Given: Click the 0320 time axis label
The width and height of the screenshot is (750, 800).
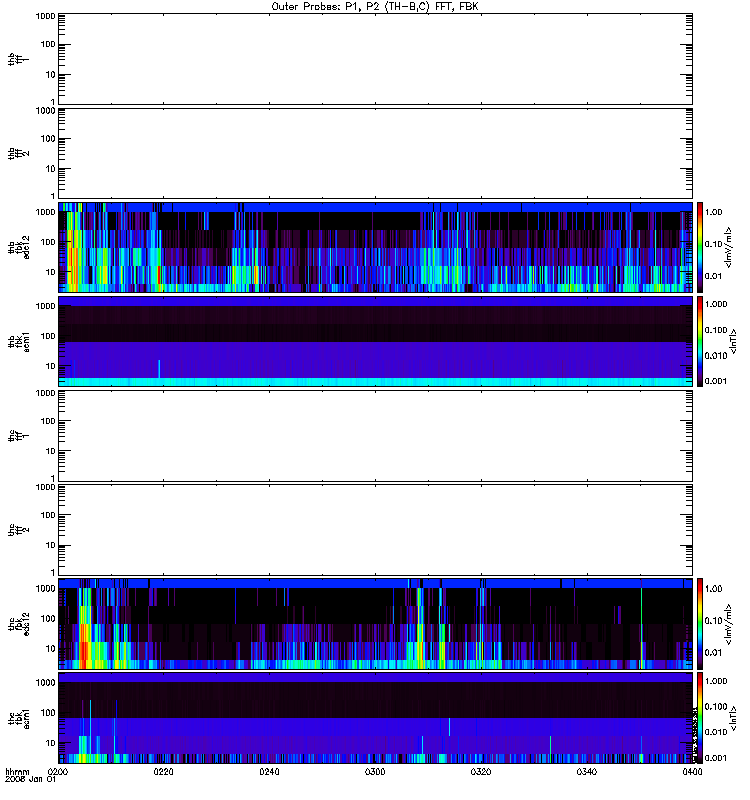Looking at the screenshot, I should tap(481, 772).
